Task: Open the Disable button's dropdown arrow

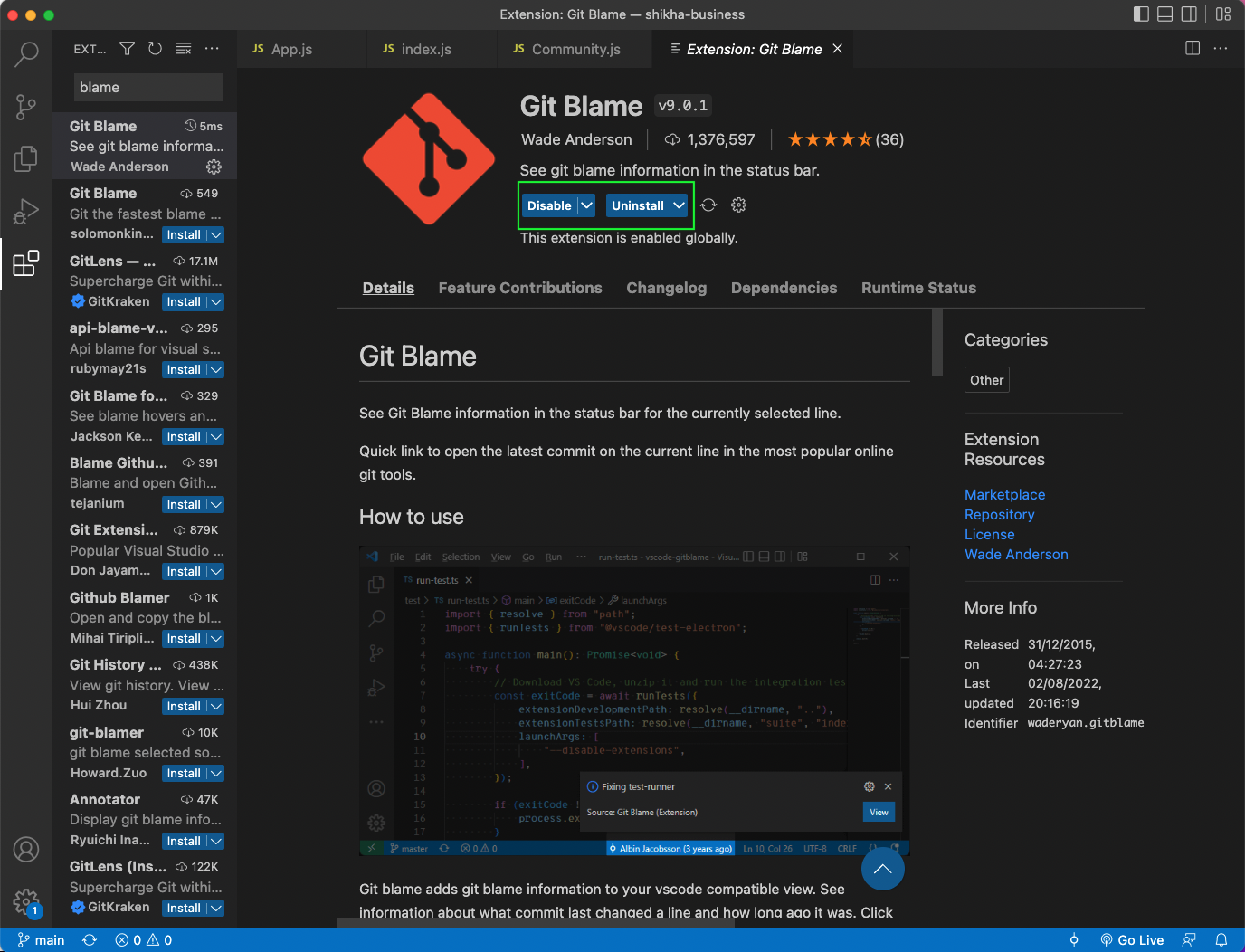Action: (586, 205)
